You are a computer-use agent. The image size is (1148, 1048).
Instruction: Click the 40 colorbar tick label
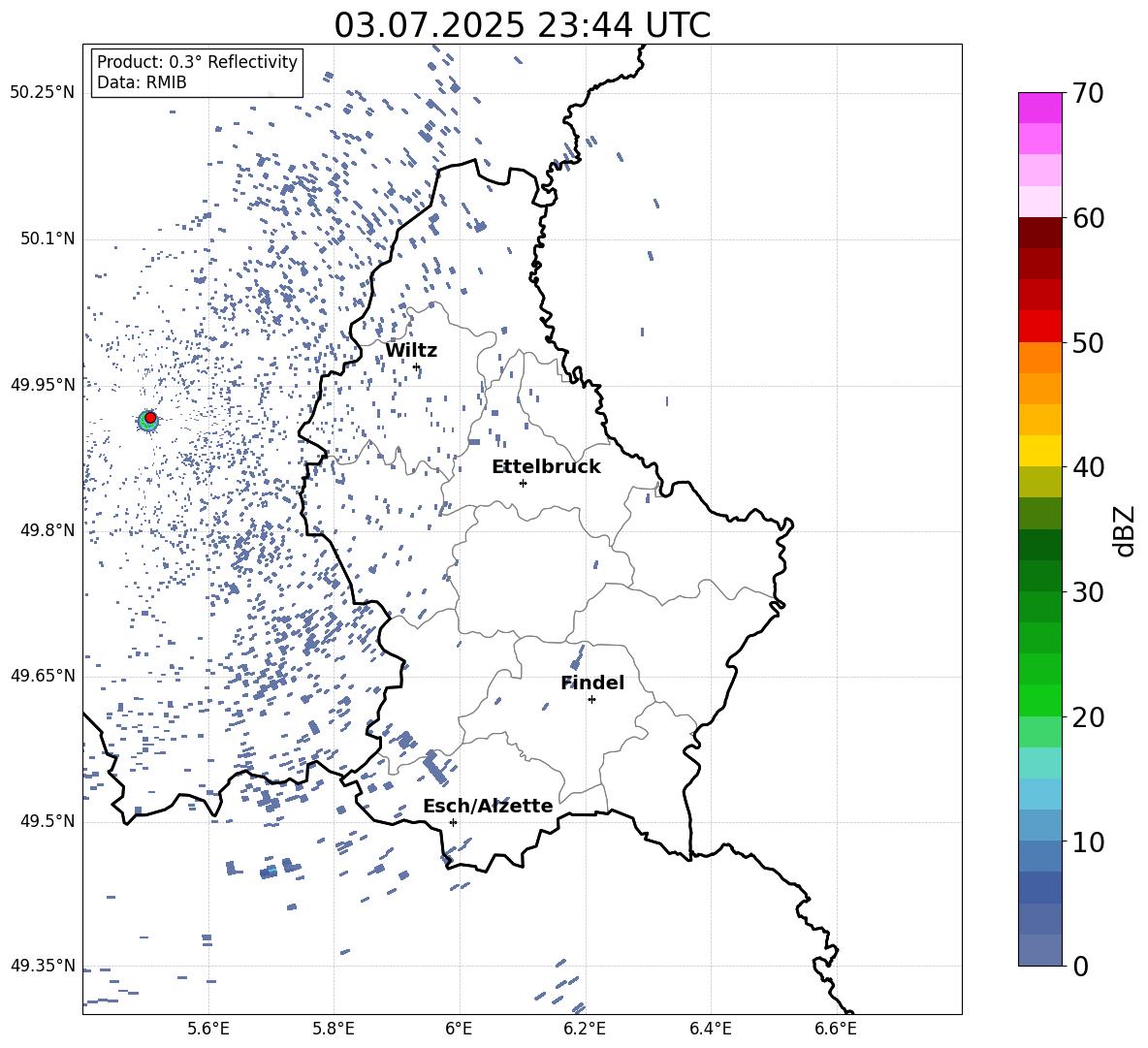coord(1088,467)
